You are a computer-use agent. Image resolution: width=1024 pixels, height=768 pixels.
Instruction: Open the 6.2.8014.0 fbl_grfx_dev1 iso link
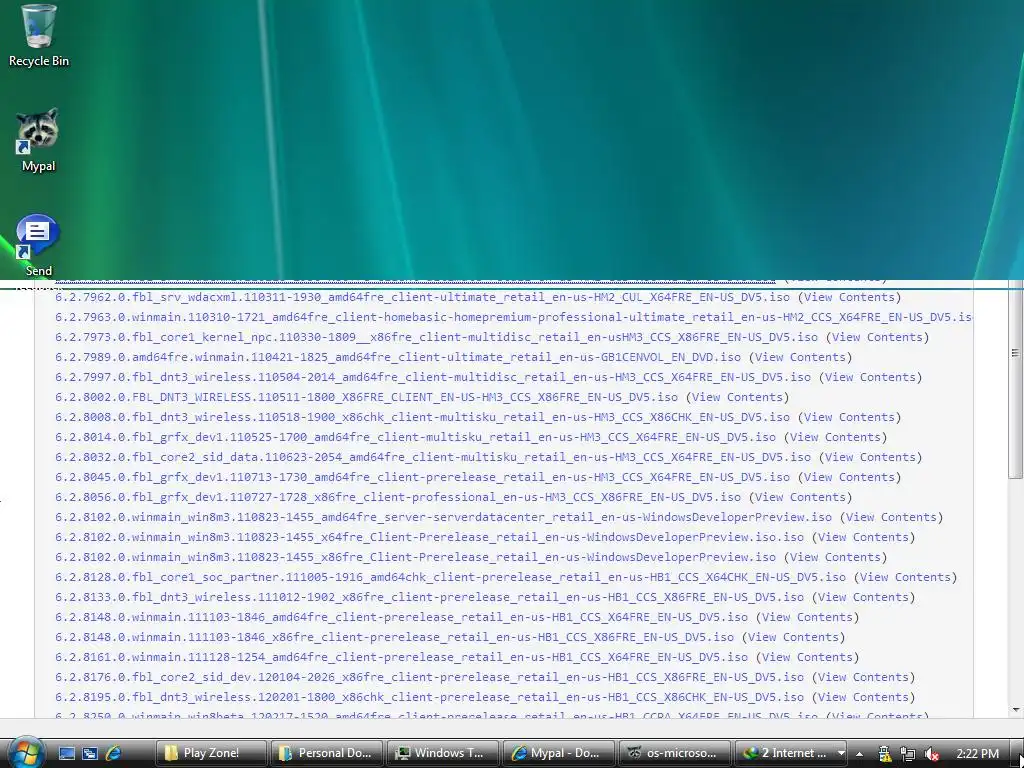415,437
